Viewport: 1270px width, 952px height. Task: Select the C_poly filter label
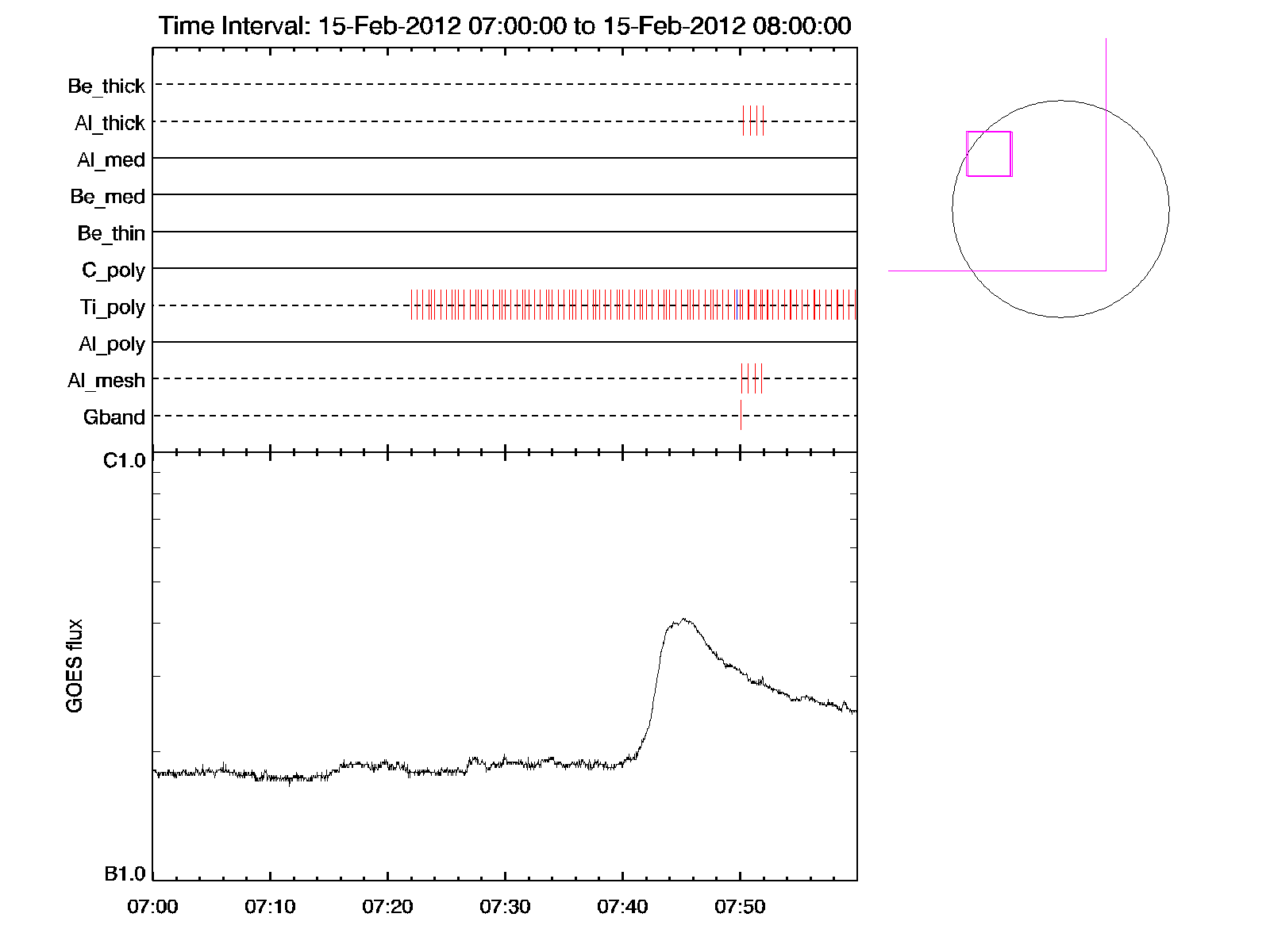[114, 271]
